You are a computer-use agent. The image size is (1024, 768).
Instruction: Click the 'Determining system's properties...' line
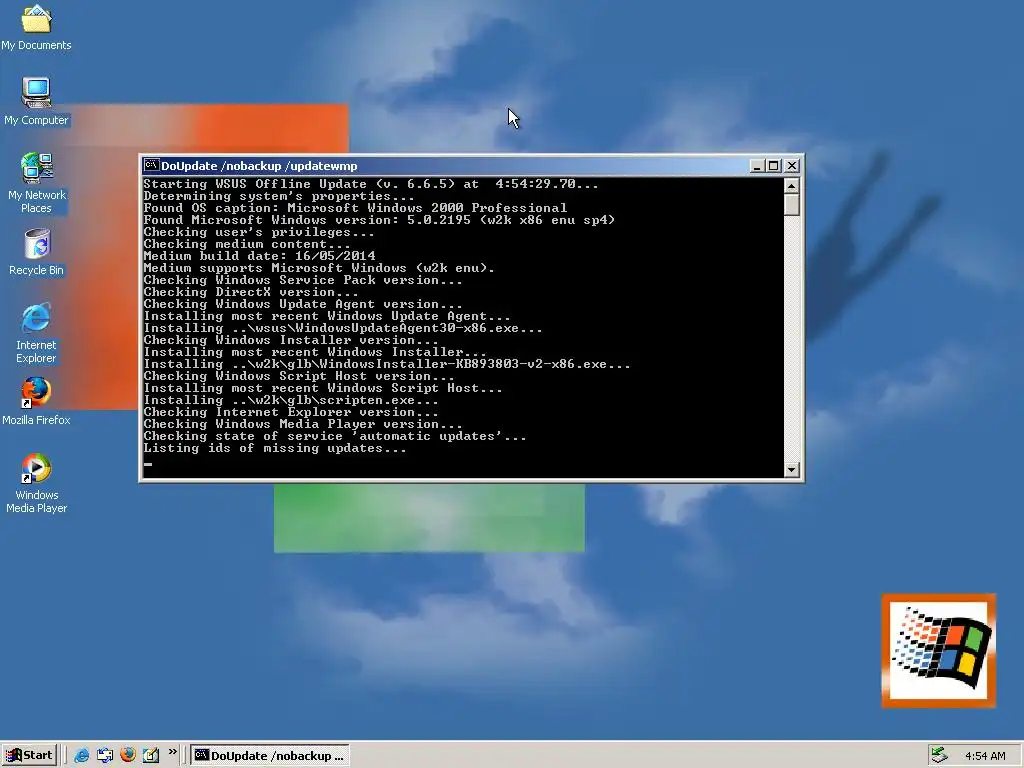[279, 196]
